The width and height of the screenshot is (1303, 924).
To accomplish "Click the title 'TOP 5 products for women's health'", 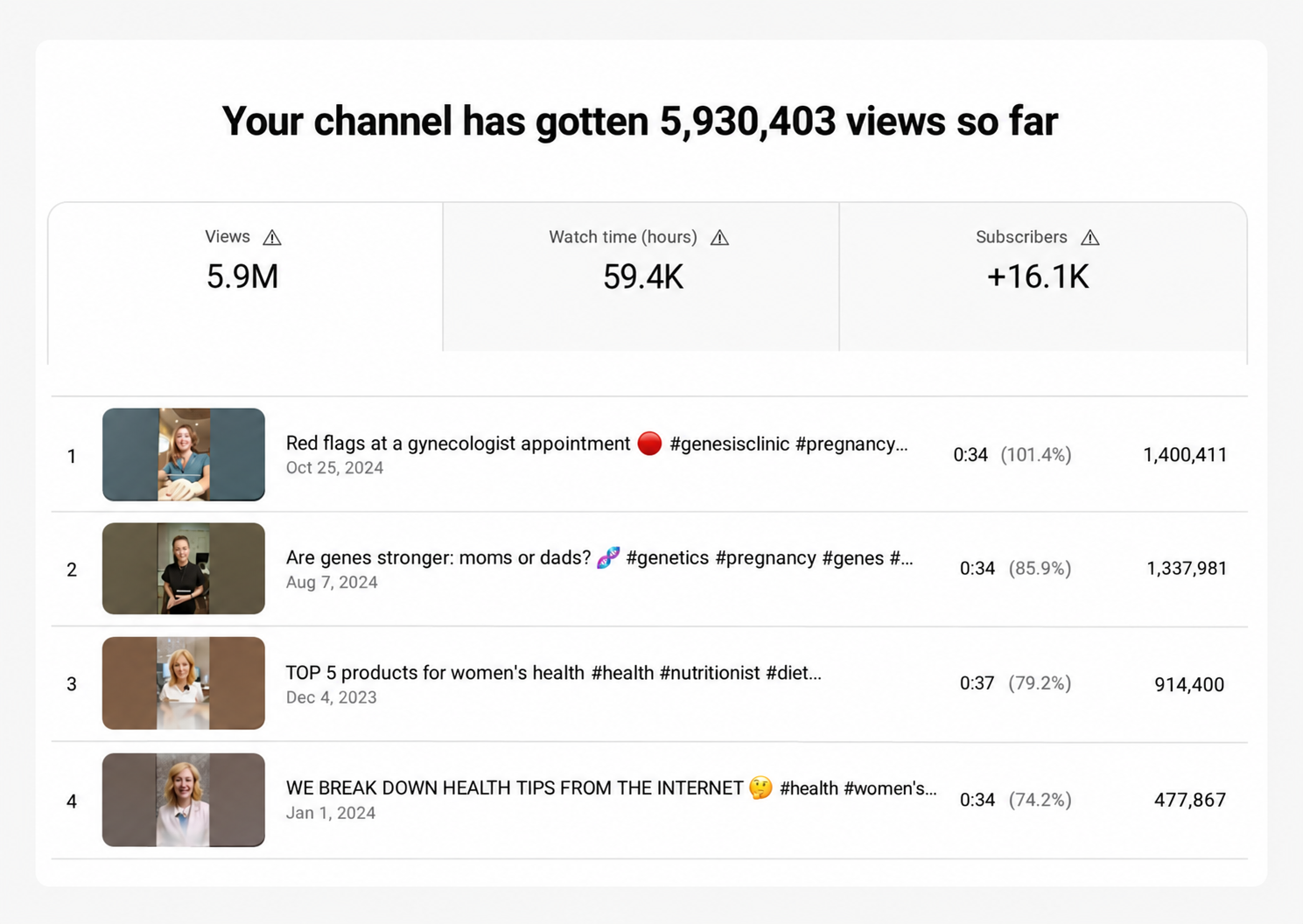I will pyautogui.click(x=435, y=673).
